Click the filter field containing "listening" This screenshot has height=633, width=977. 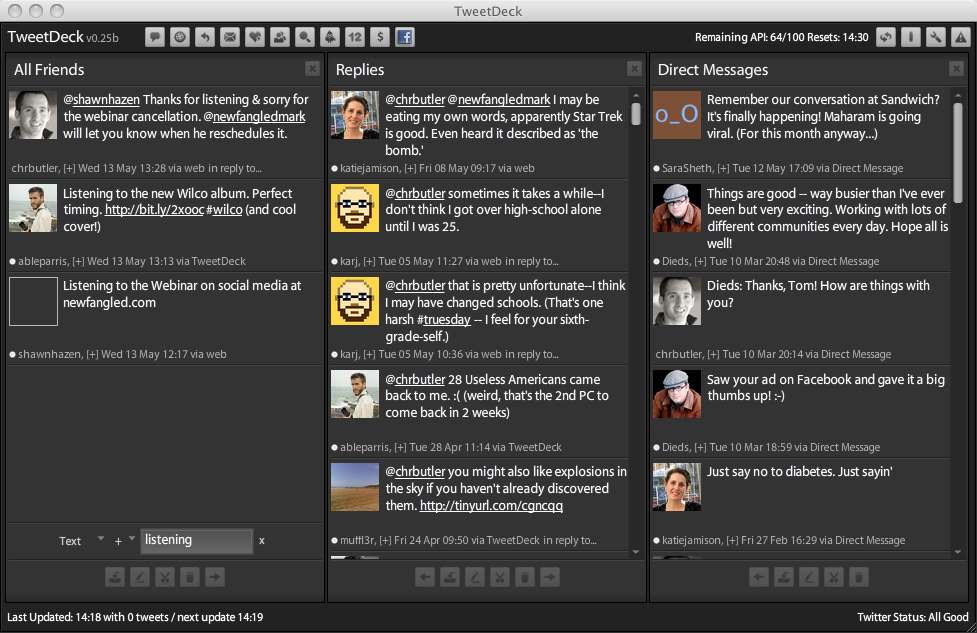point(196,541)
